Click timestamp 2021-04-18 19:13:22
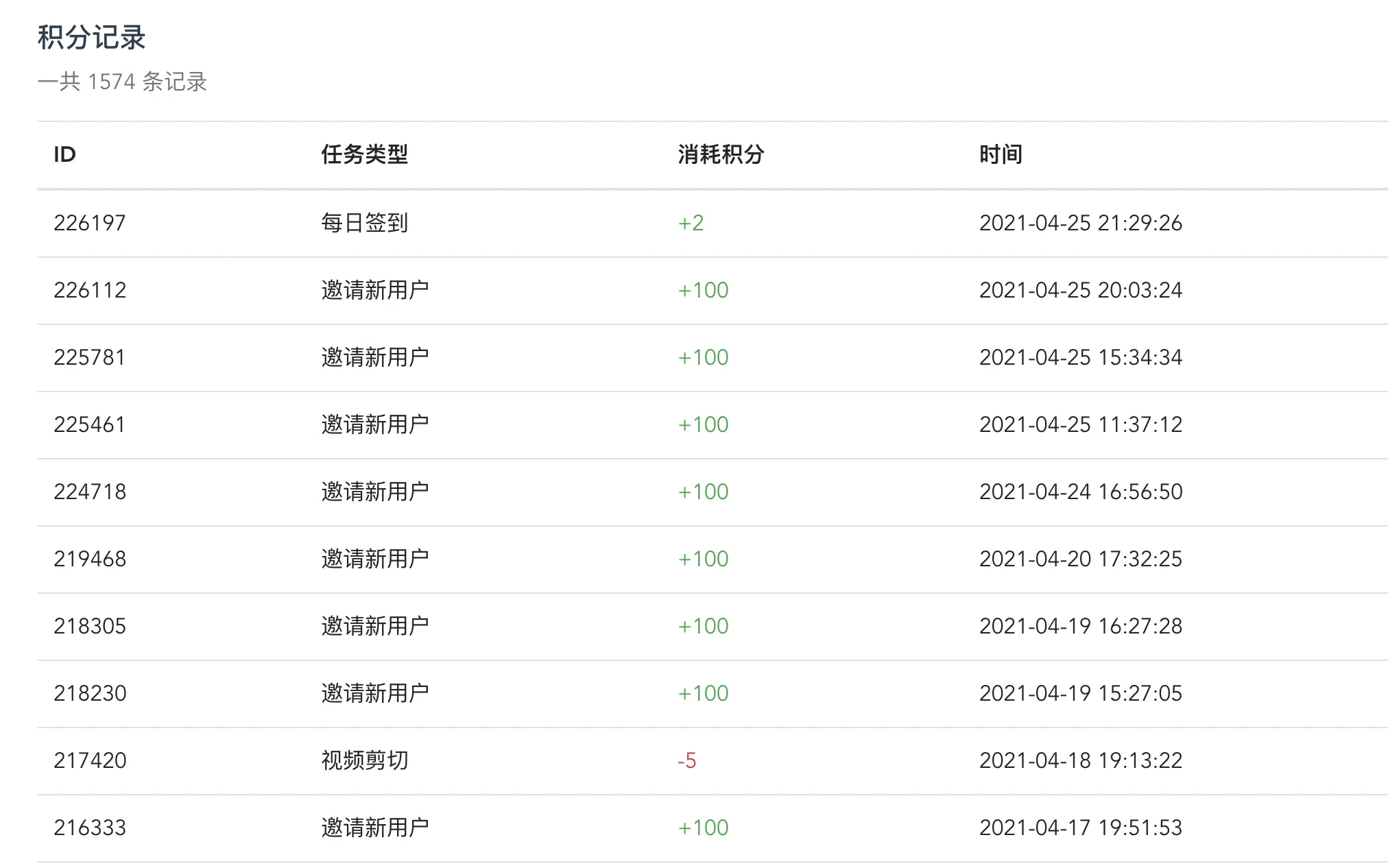The height and width of the screenshot is (868, 1388). tap(1080, 760)
